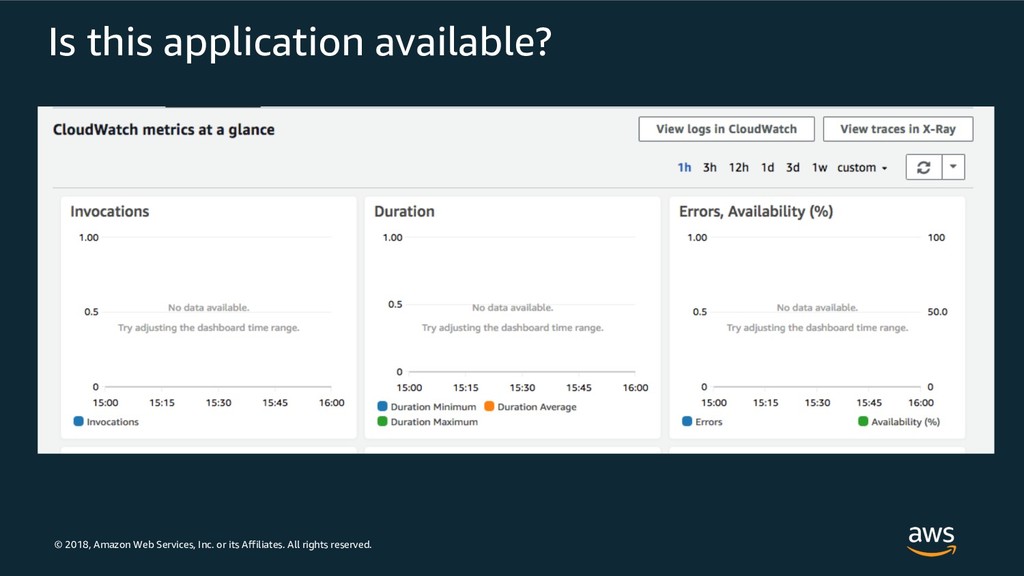
Task: Expand the refresh options dropdown arrow
Action: [x=953, y=167]
